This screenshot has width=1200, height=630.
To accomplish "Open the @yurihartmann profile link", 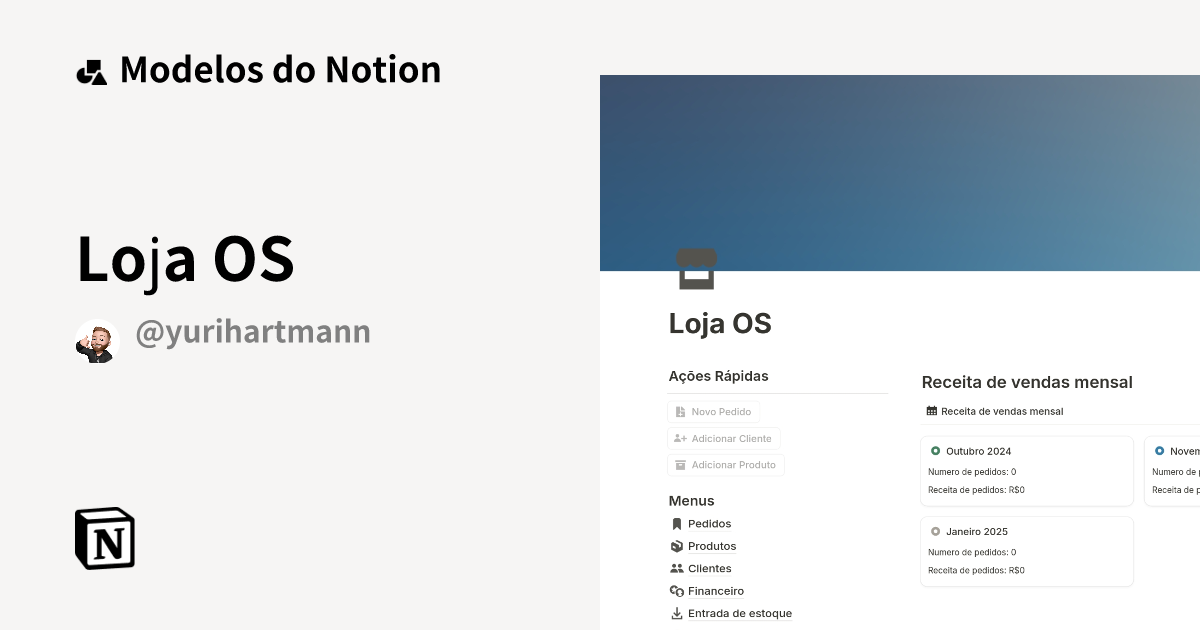I will click(x=252, y=330).
